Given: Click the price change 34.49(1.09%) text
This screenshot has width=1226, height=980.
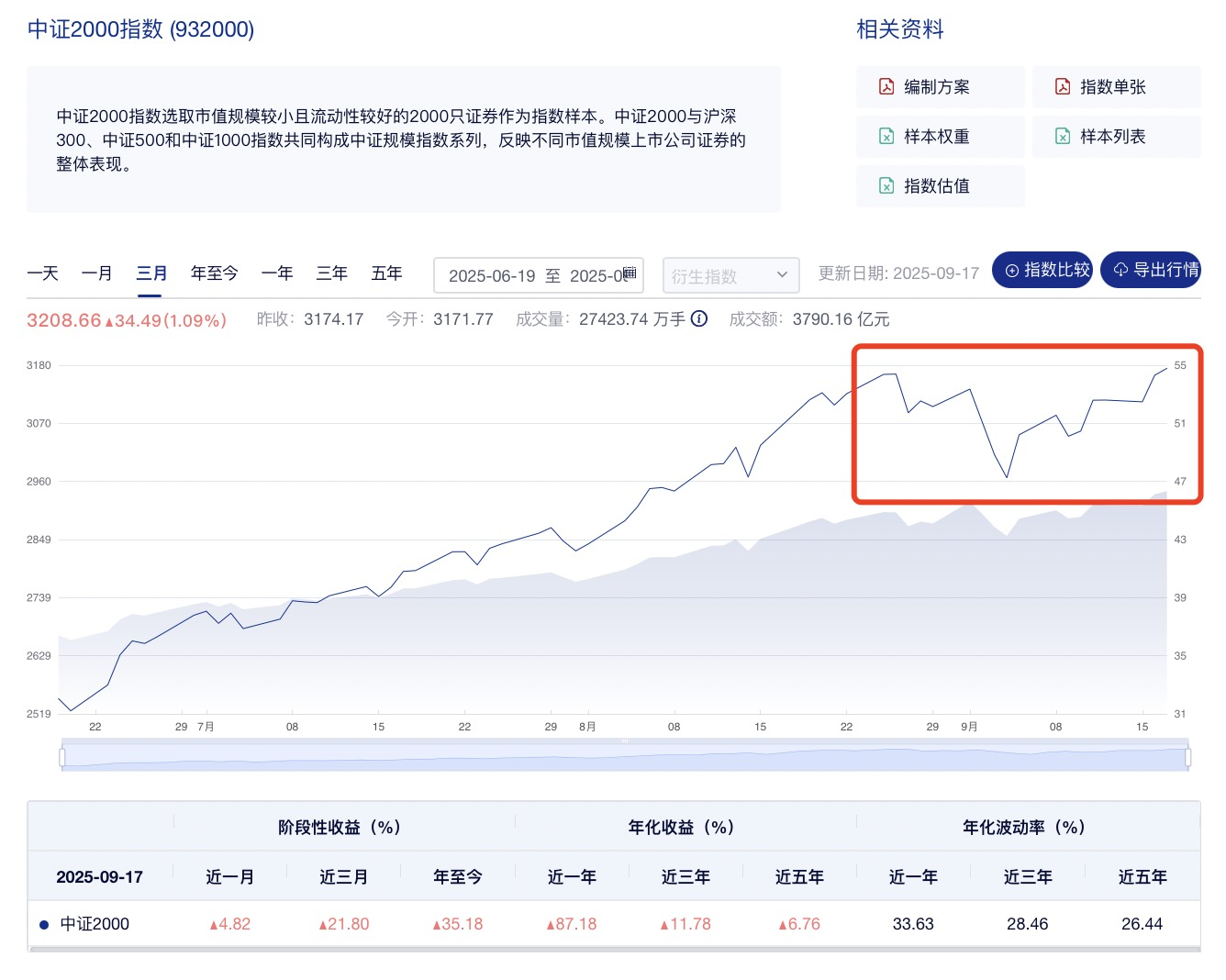Looking at the screenshot, I should (x=166, y=321).
